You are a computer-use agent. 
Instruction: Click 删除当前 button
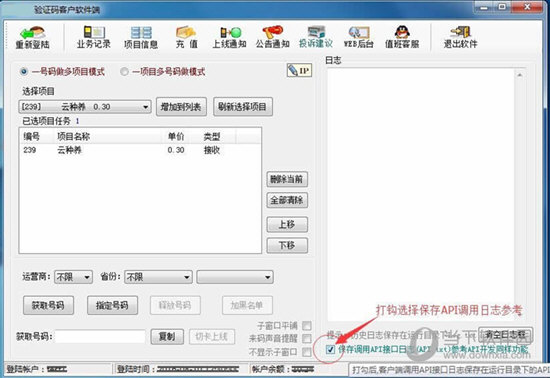(x=287, y=179)
